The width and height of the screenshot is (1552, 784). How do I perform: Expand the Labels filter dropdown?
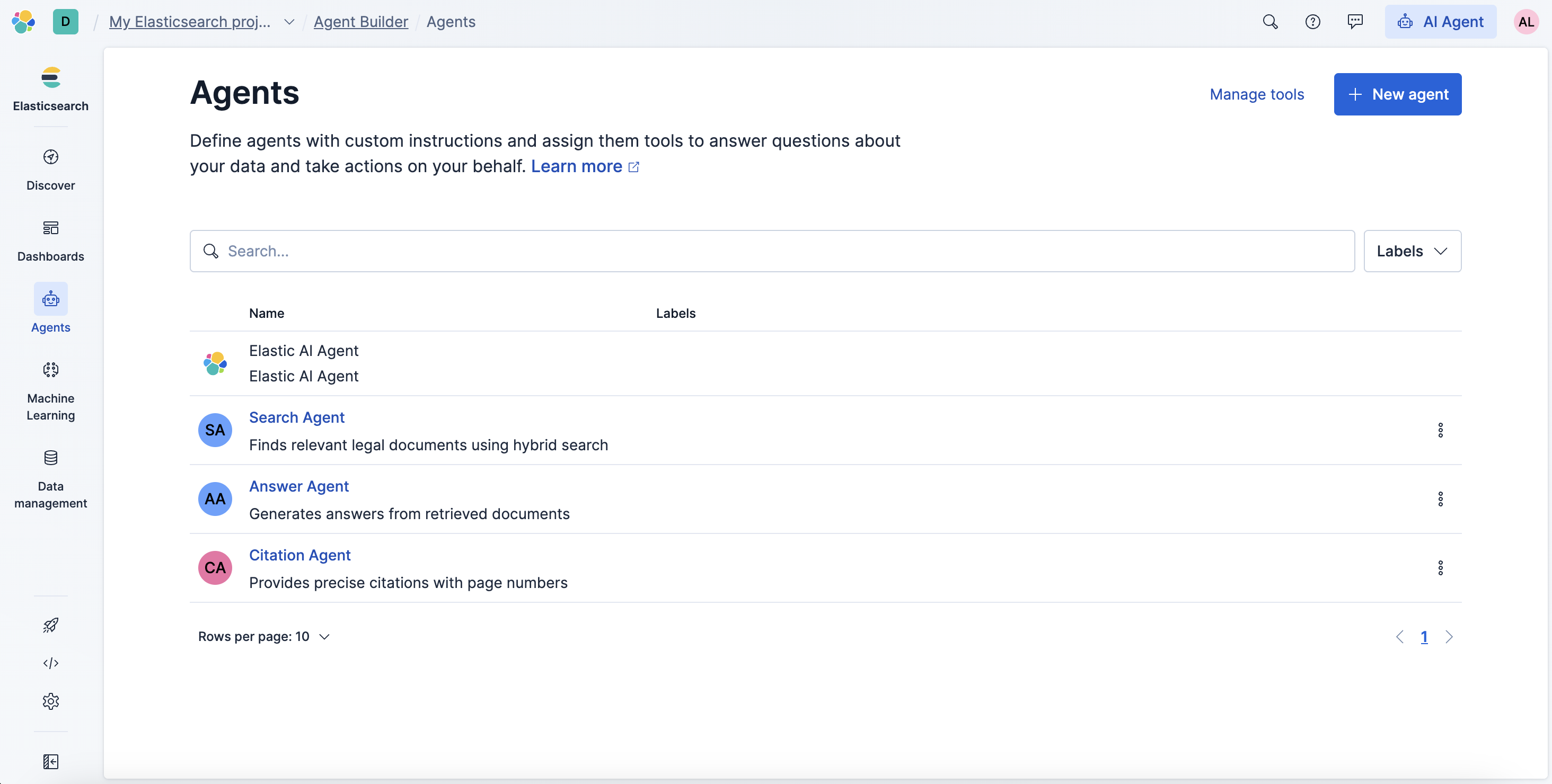click(1412, 251)
